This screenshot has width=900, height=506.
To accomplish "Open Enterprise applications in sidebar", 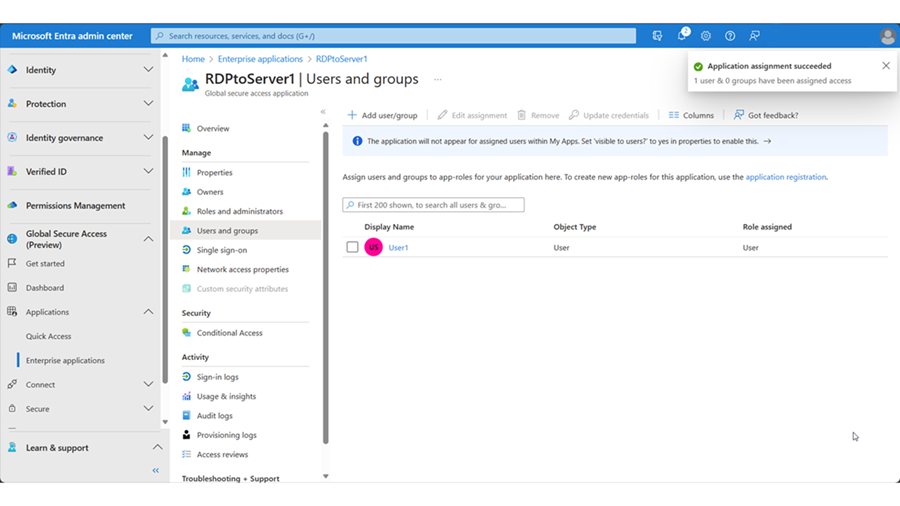I will coord(65,360).
